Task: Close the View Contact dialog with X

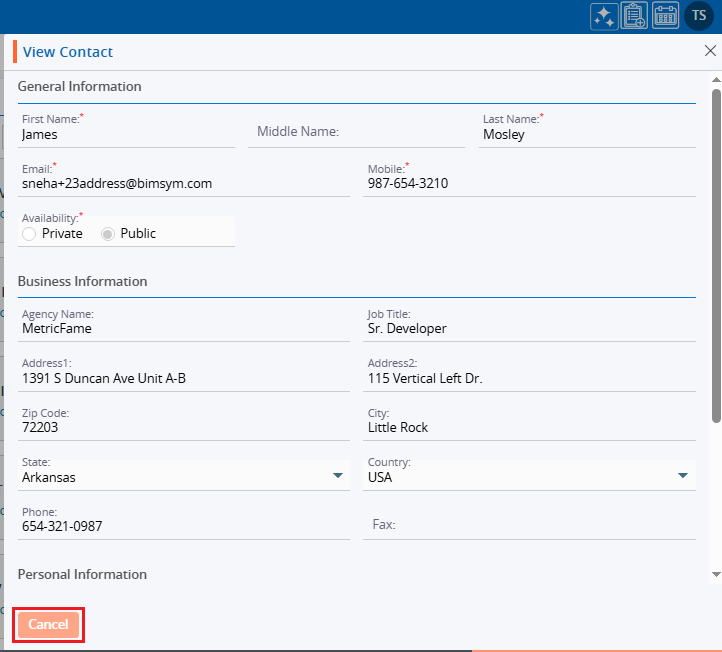Action: [x=710, y=50]
